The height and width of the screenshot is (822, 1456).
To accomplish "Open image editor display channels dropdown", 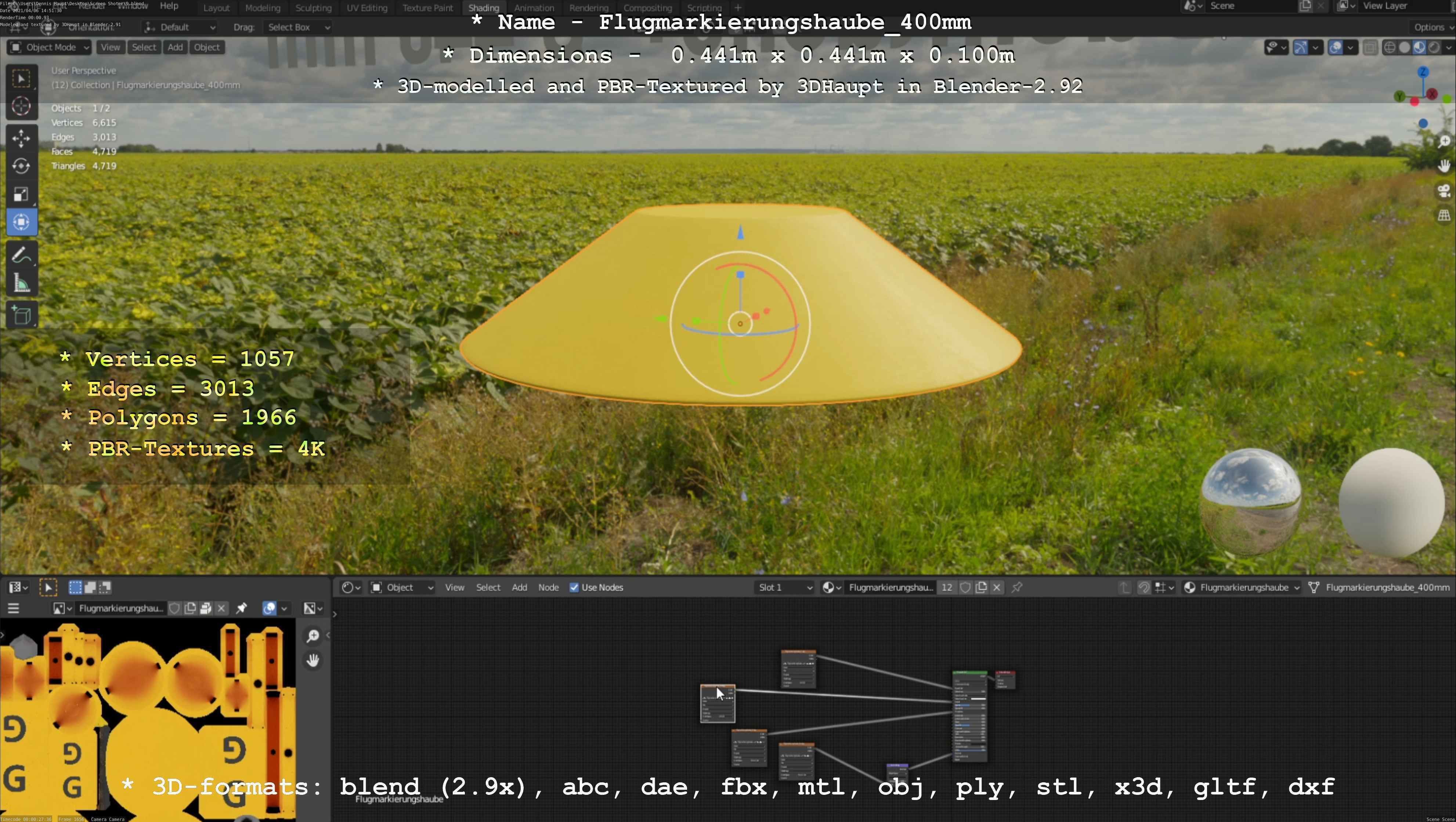I will coord(312,608).
